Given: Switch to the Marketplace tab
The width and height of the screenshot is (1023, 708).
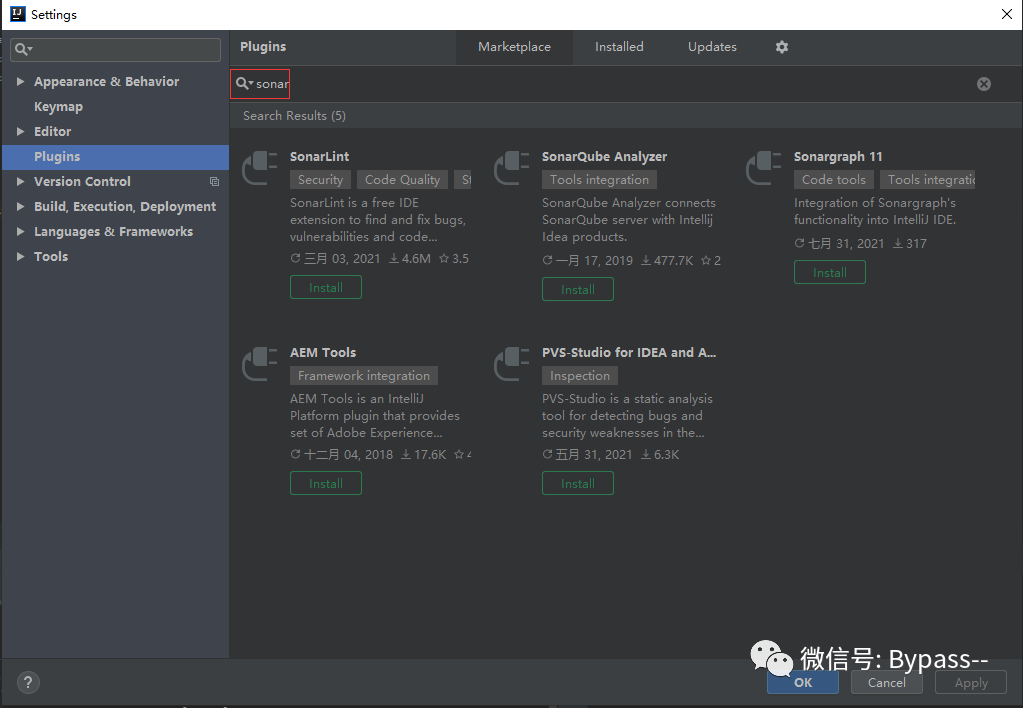Looking at the screenshot, I should tap(514, 47).
